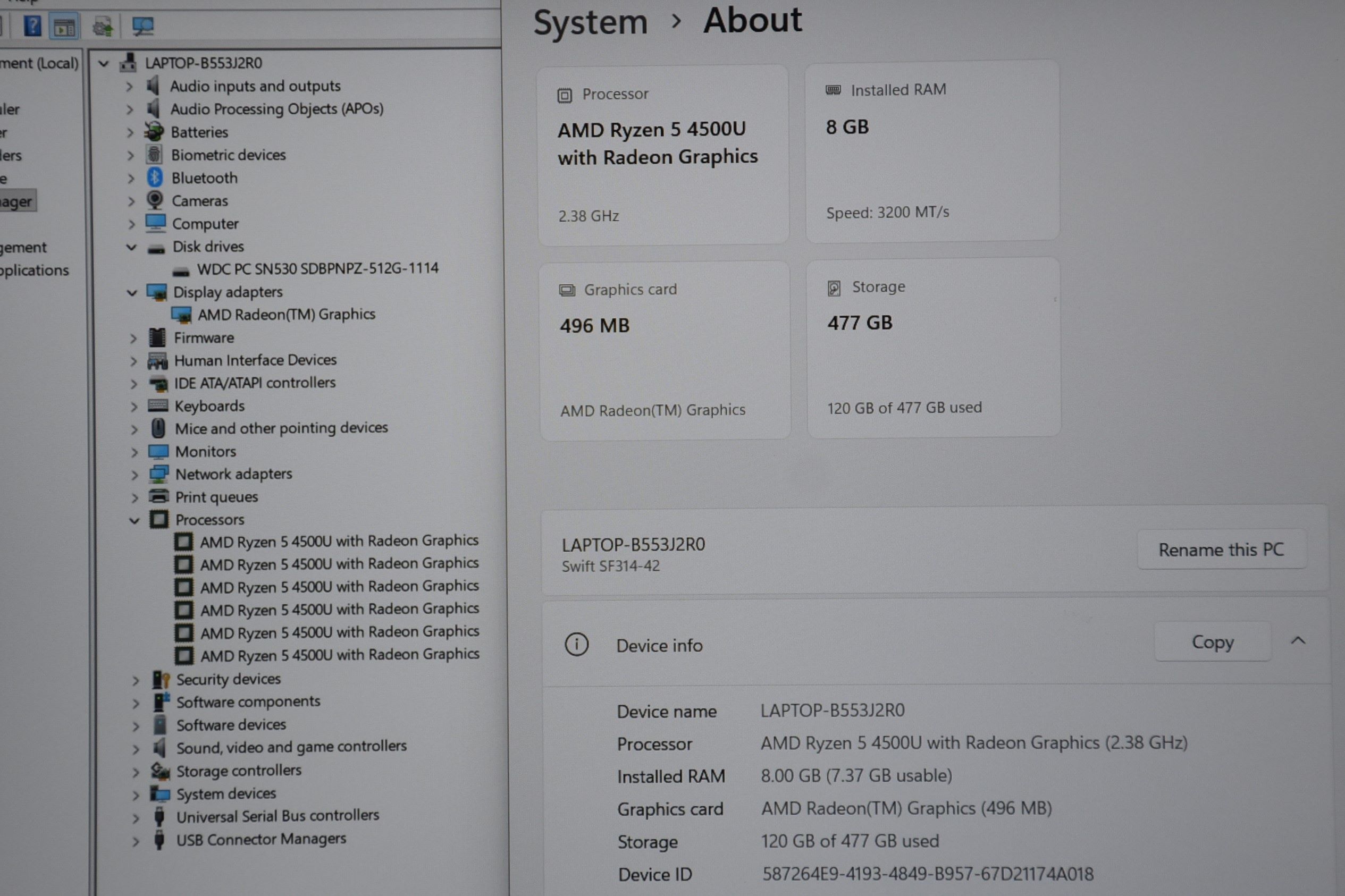Click the Human Interface Devices icon

157,360
